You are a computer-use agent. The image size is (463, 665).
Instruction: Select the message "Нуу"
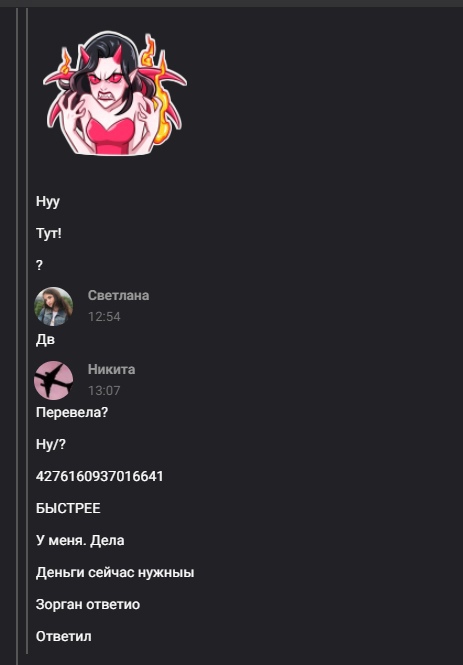[x=48, y=201]
